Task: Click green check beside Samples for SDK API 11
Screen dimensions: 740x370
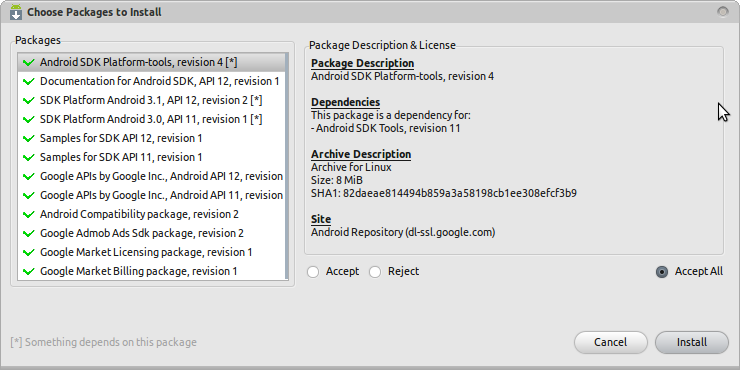Action: (x=29, y=157)
